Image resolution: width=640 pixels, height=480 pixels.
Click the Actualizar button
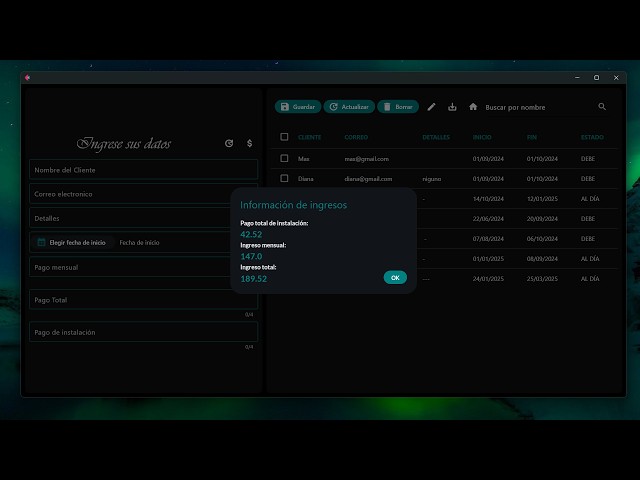[349, 107]
